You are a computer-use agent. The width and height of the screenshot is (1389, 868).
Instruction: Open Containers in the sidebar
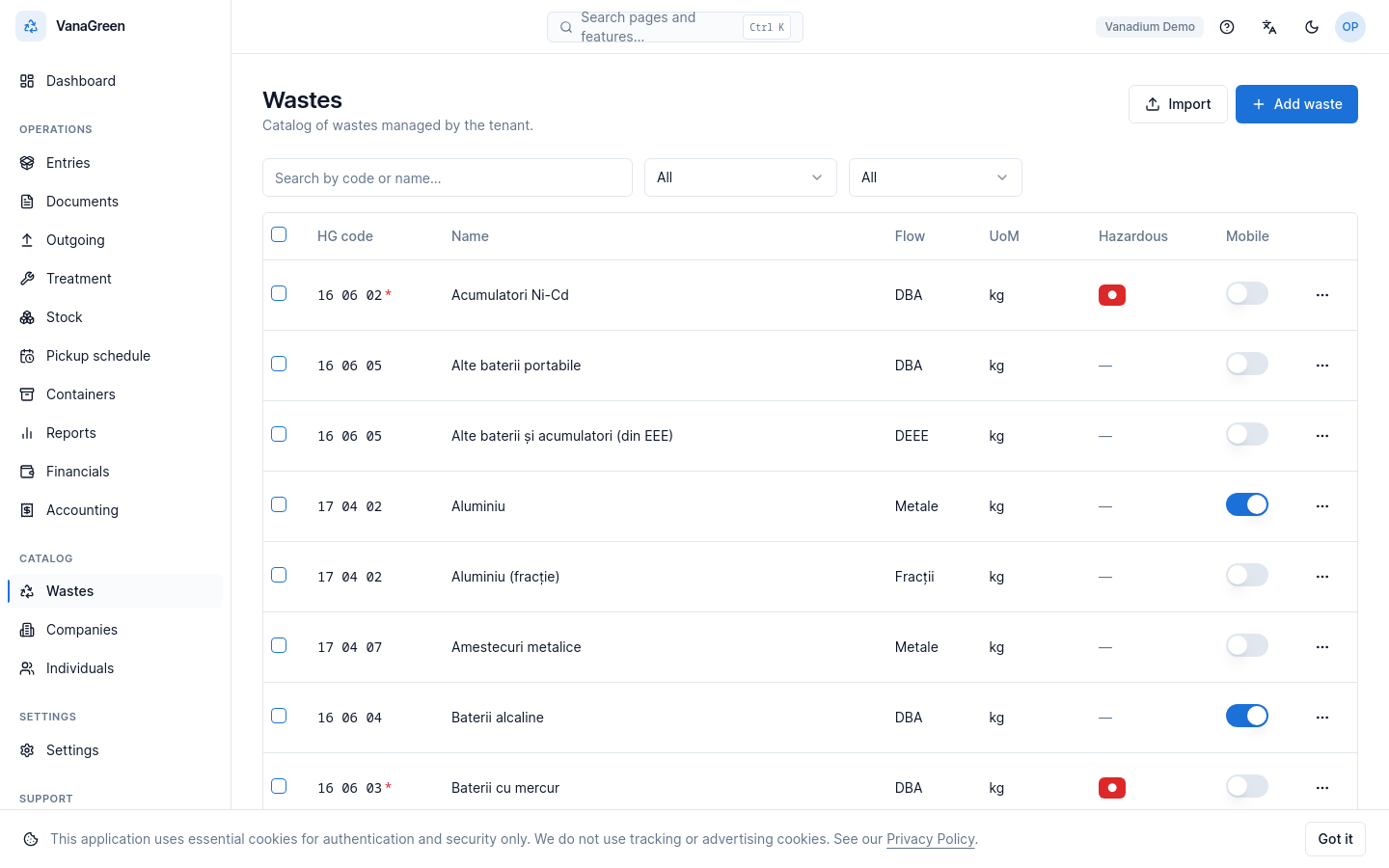coord(115,394)
